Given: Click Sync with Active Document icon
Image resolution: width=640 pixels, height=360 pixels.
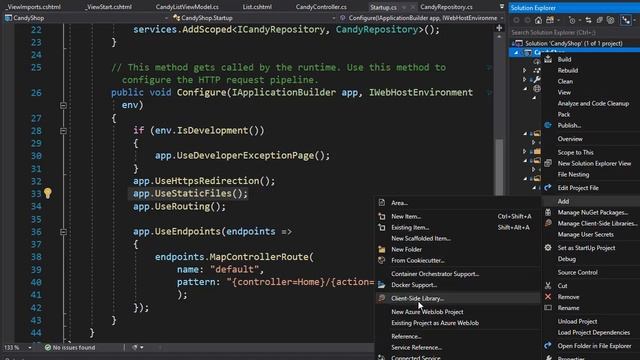Looking at the screenshot, I should (x=588, y=20).
